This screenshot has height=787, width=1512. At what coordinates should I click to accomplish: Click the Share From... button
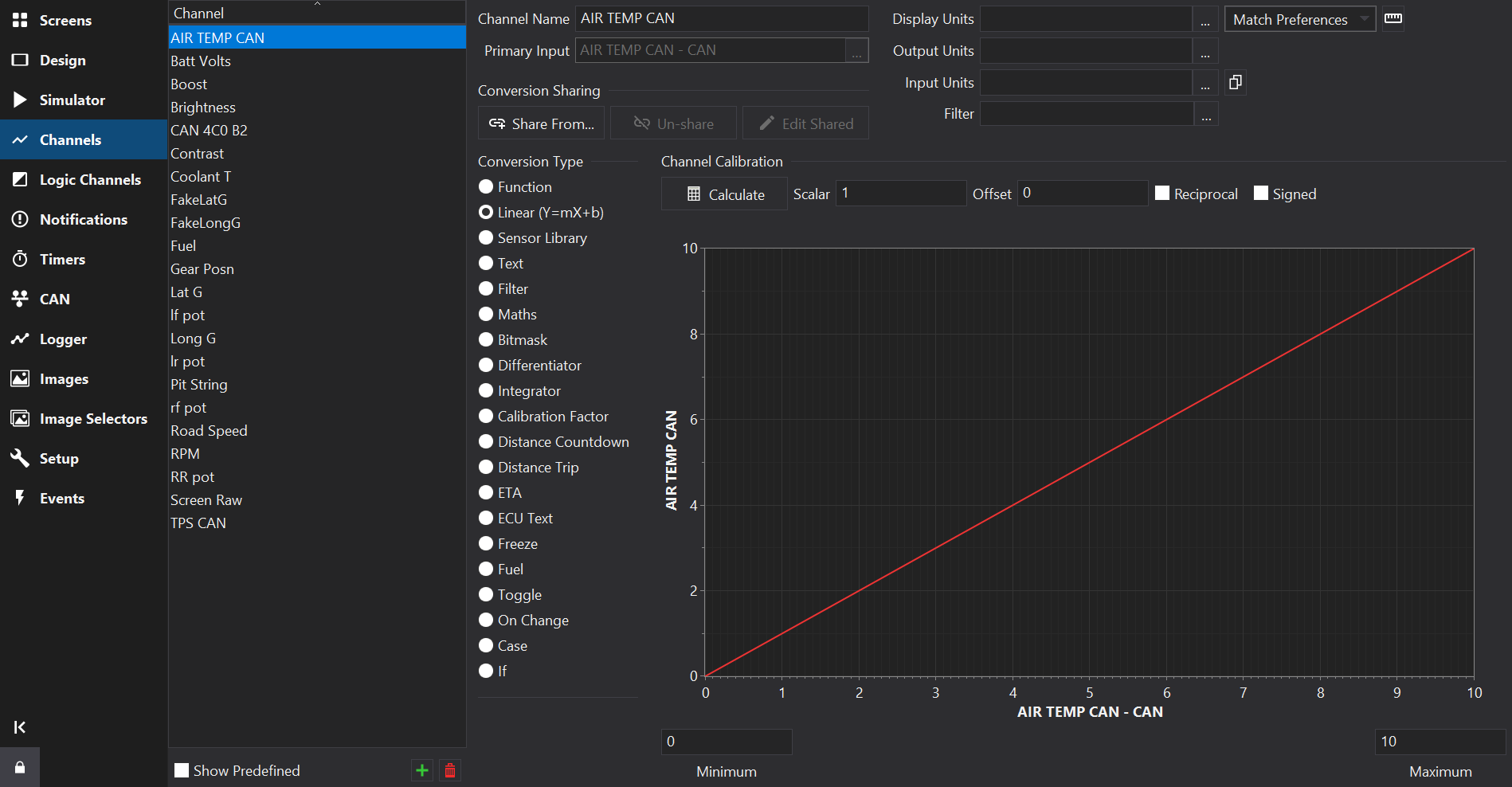coord(542,123)
